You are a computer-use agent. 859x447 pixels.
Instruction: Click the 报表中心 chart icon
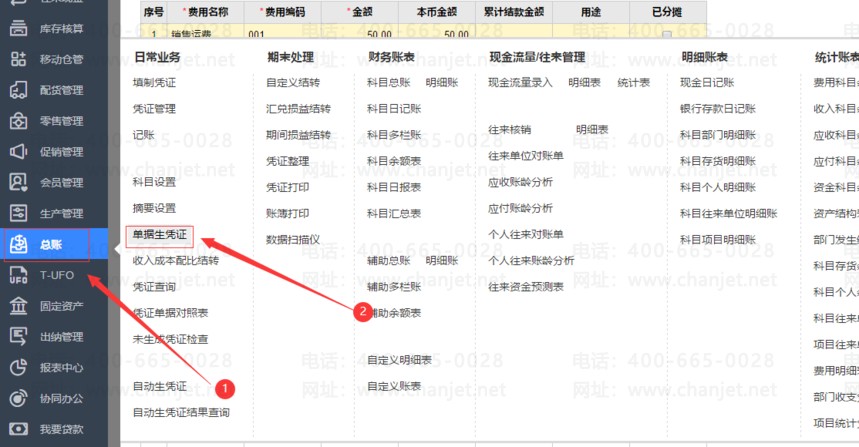tap(18, 367)
